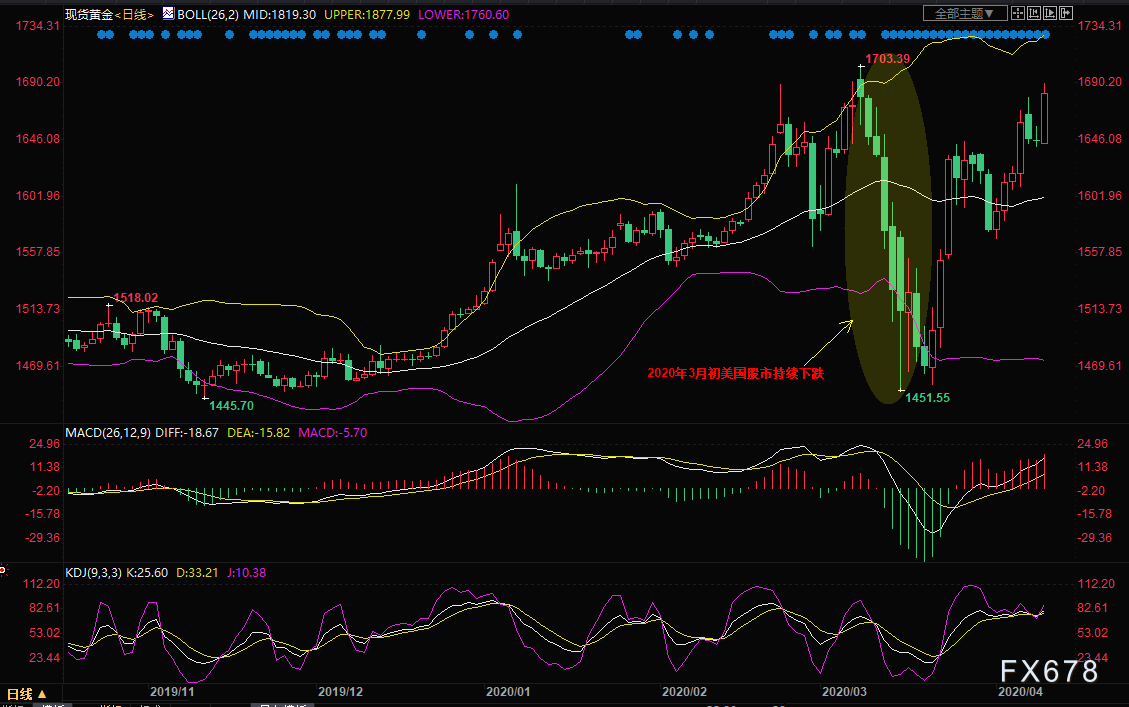The height and width of the screenshot is (707, 1129).
Task: Expand the 日线 period selector at bottom left
Action: click(27, 694)
